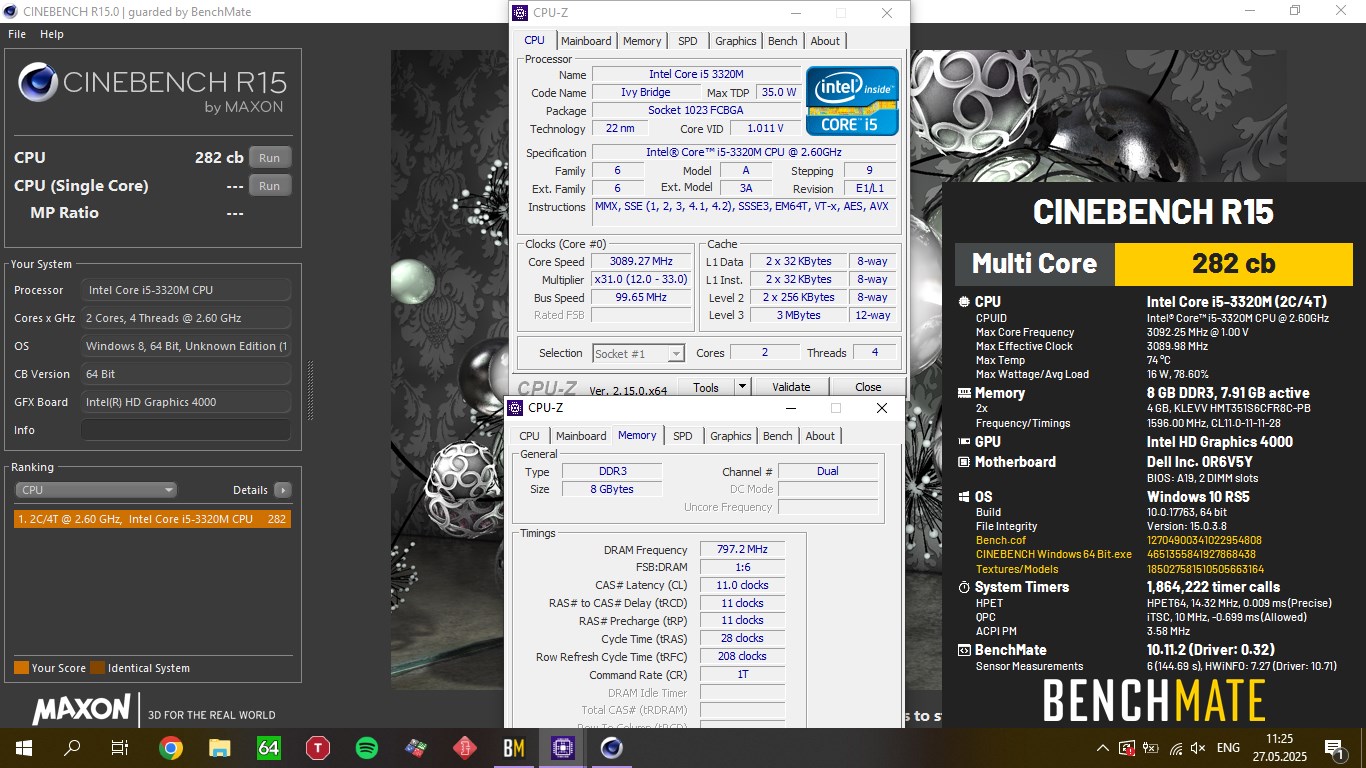Click the Bus Speed 99.65 MHz value
This screenshot has width=1366, height=768.
pos(640,298)
